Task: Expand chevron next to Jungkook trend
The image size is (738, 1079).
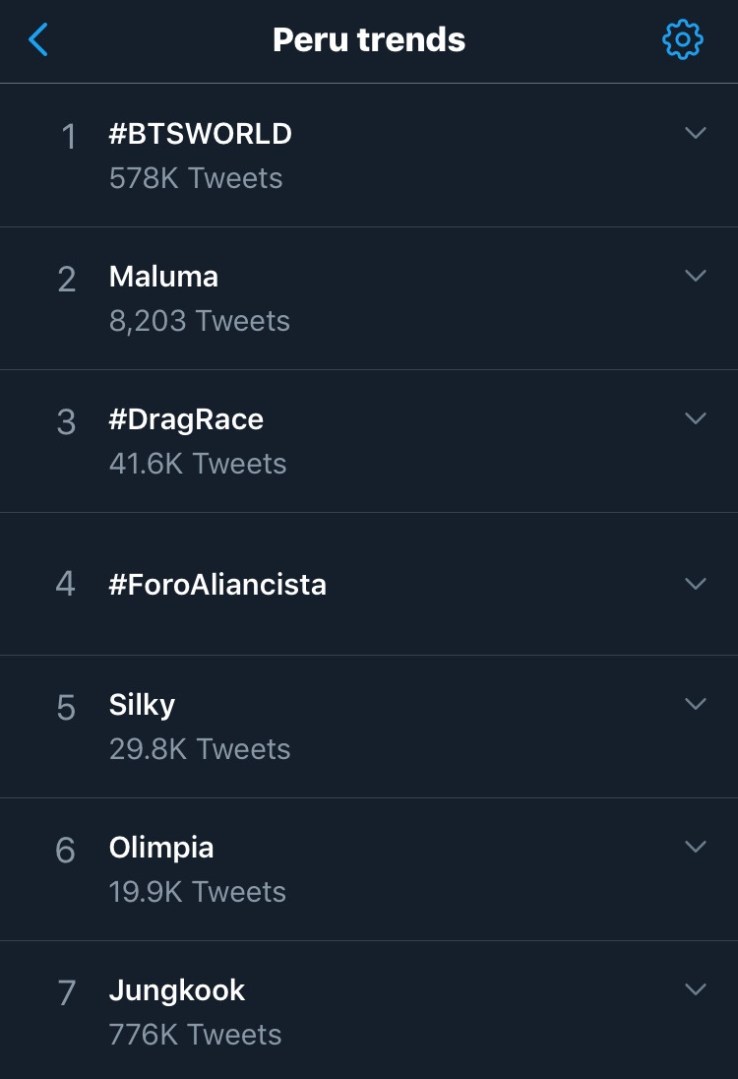Action: coord(695,989)
